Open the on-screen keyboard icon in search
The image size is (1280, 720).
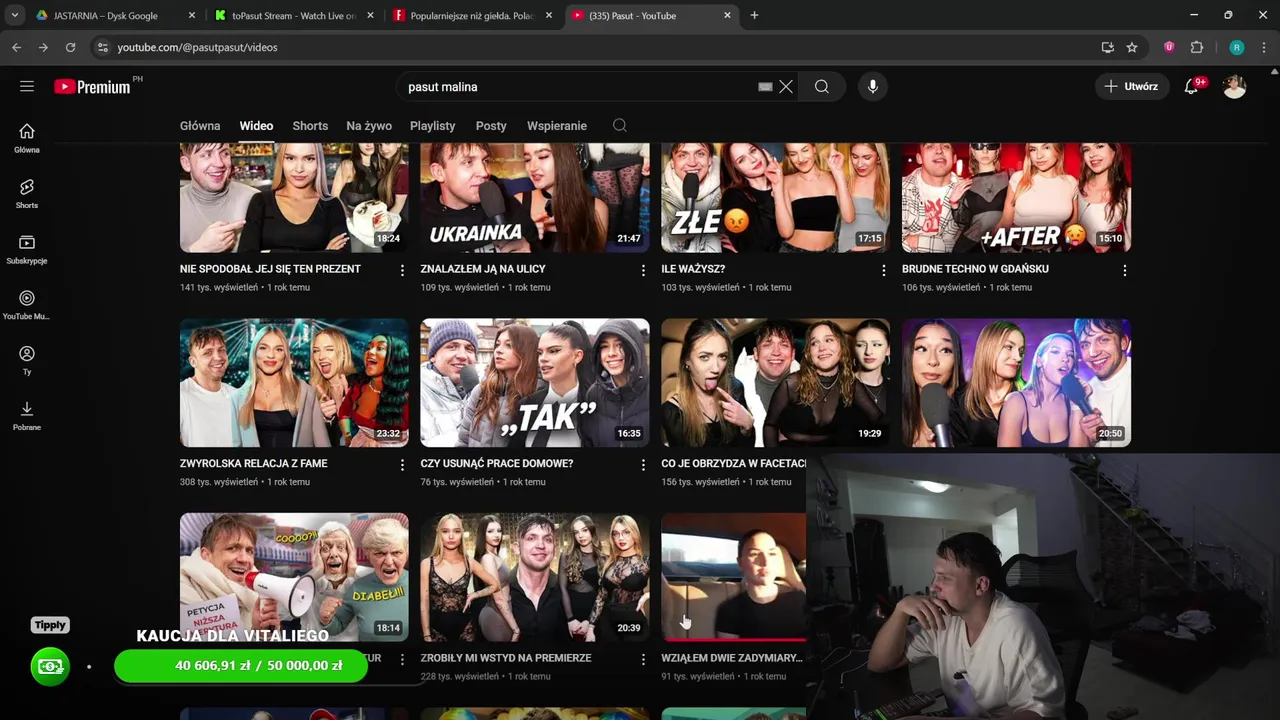(x=765, y=87)
